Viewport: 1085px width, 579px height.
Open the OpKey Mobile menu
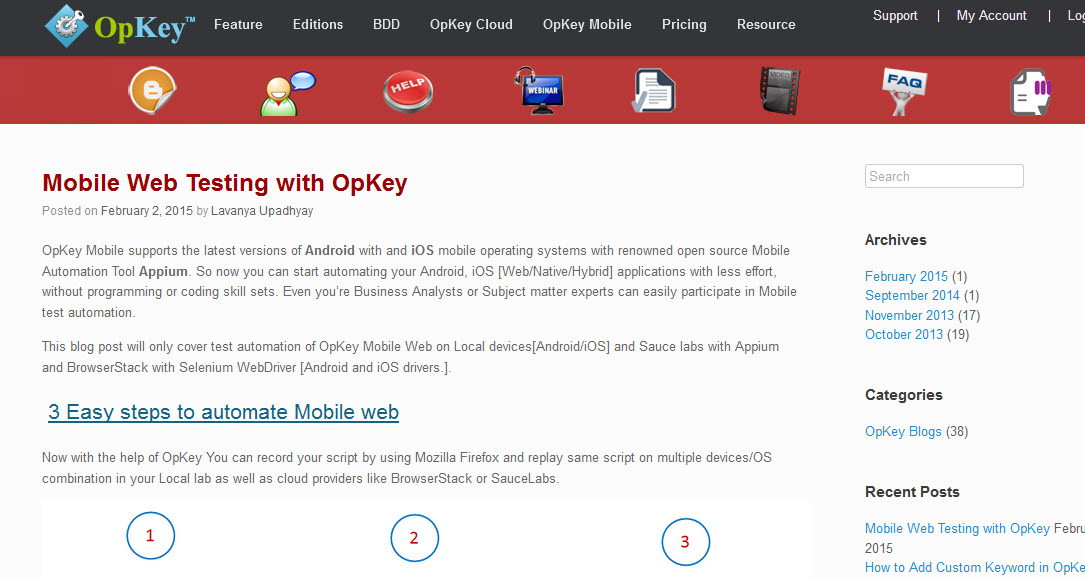(x=587, y=24)
